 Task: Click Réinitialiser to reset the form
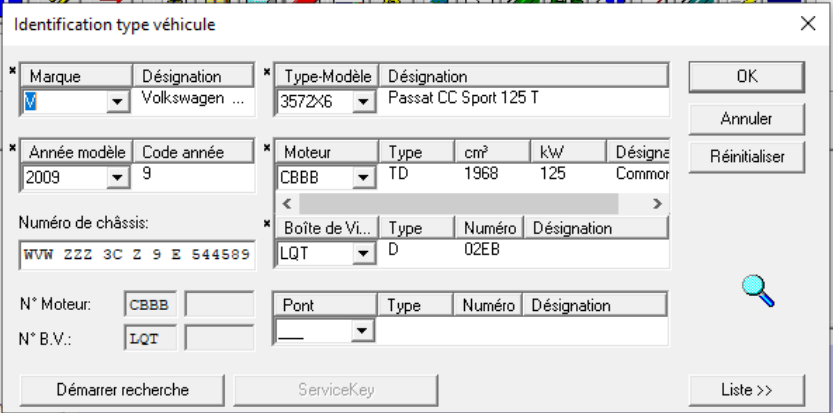pos(747,157)
